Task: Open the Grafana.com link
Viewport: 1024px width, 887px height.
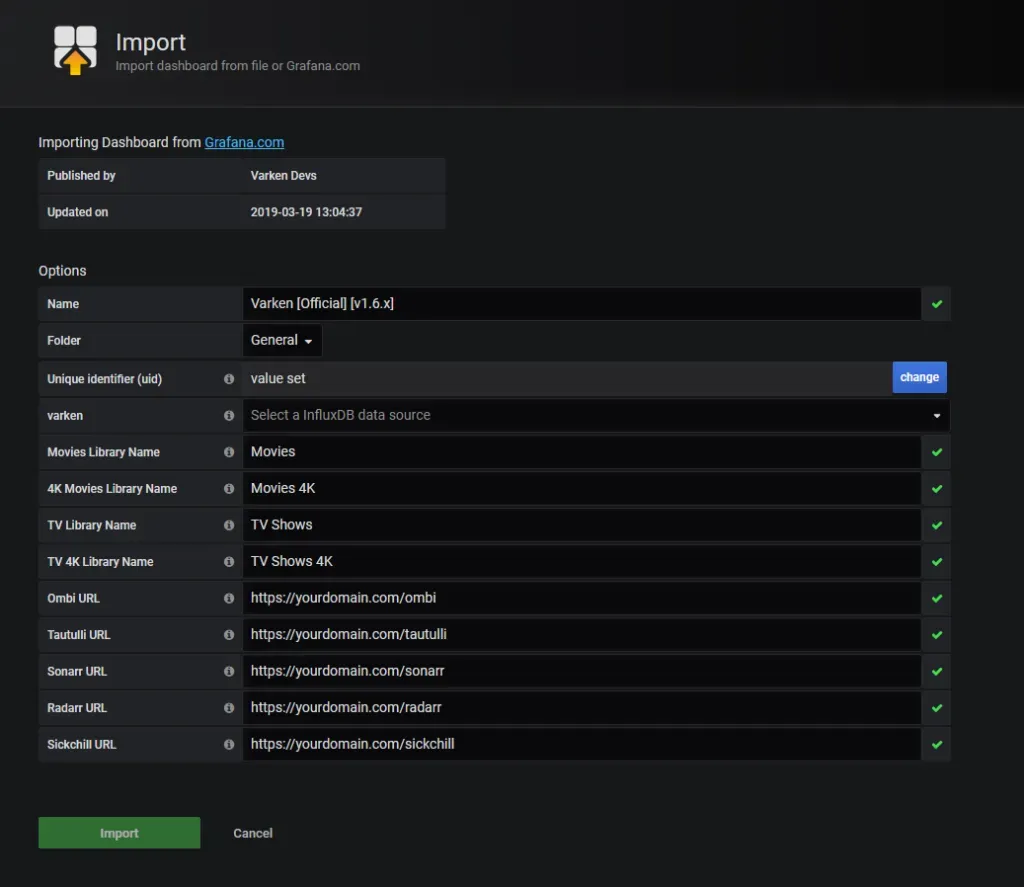Action: (244, 142)
